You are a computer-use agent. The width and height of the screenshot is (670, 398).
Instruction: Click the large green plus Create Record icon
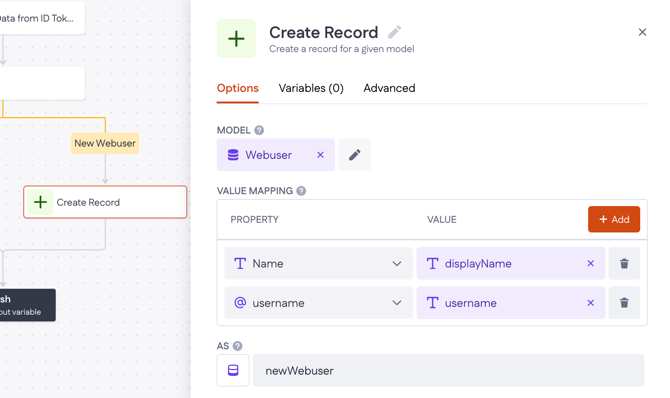[x=236, y=38]
